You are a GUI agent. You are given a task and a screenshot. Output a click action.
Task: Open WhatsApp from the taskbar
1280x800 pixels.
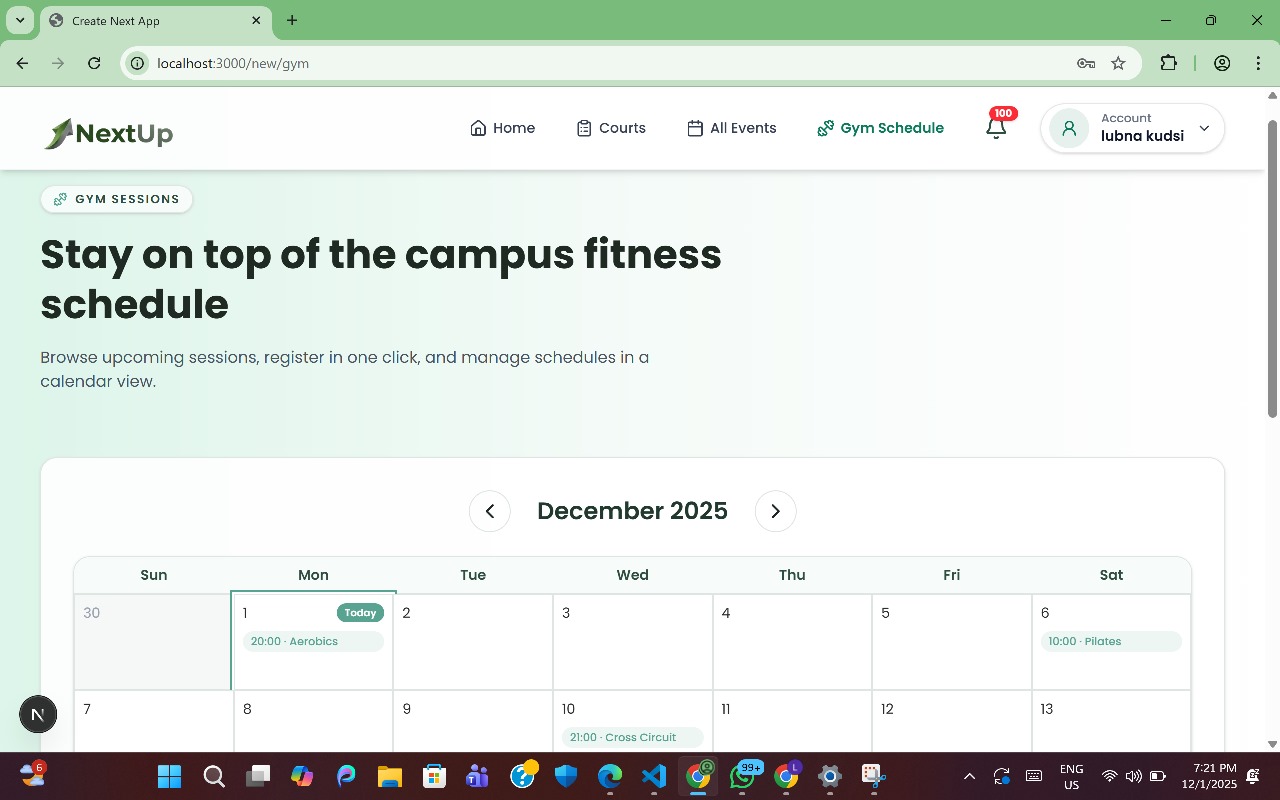(742, 776)
